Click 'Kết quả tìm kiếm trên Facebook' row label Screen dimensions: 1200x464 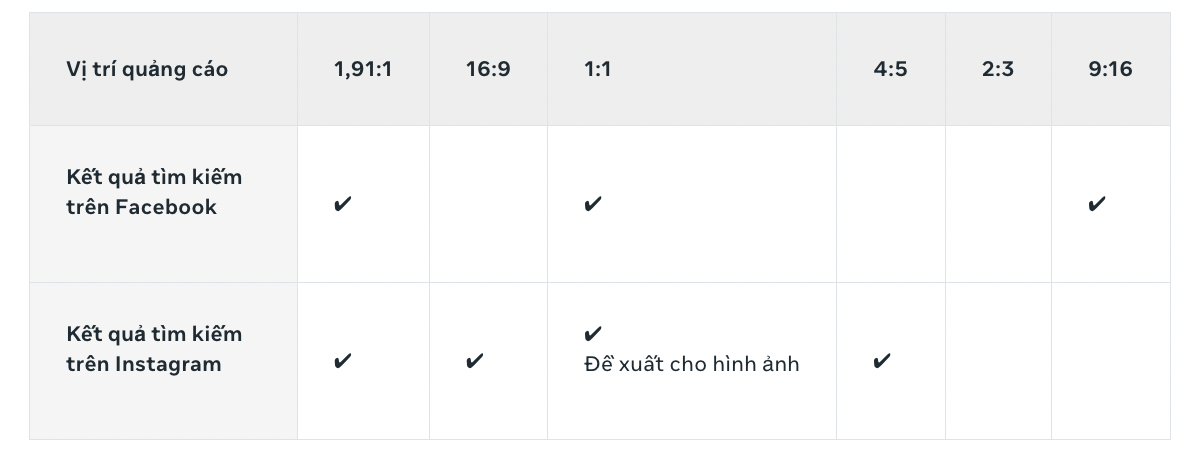154,192
